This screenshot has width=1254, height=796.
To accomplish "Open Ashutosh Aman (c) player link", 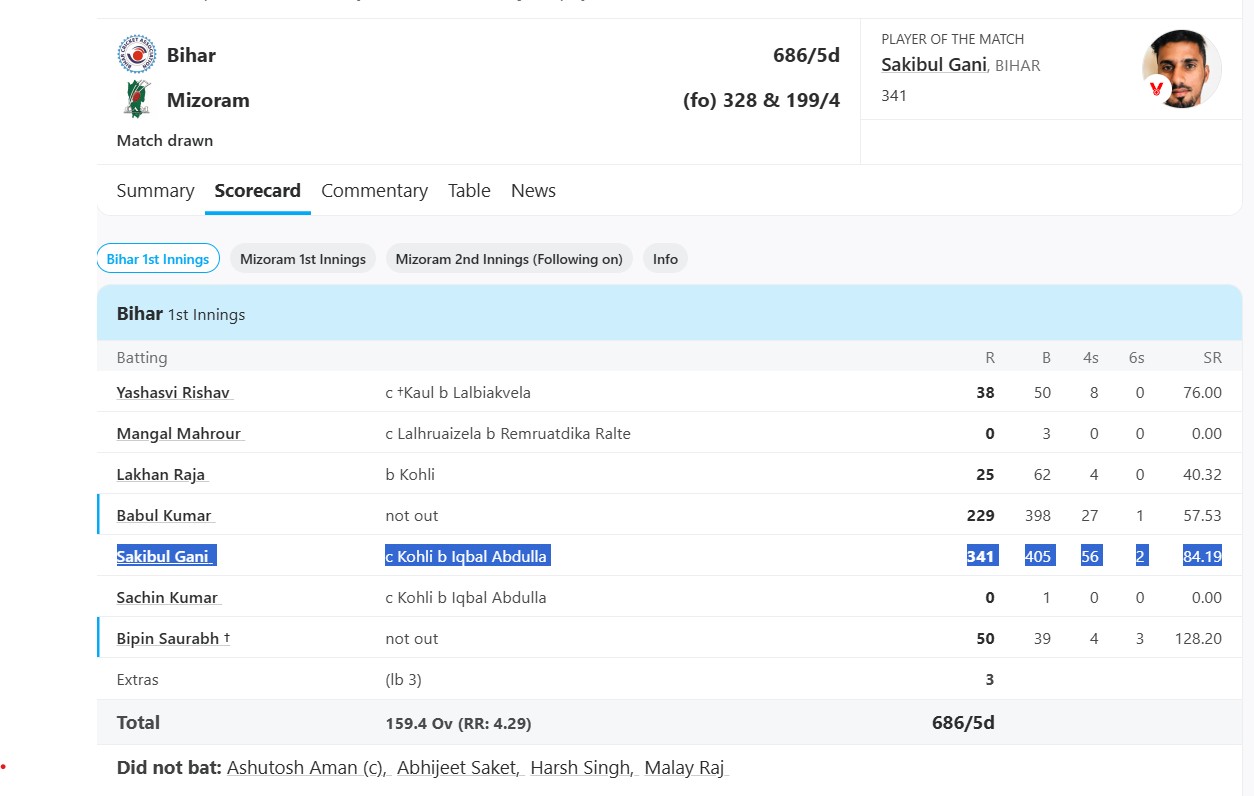I will pos(307,768).
